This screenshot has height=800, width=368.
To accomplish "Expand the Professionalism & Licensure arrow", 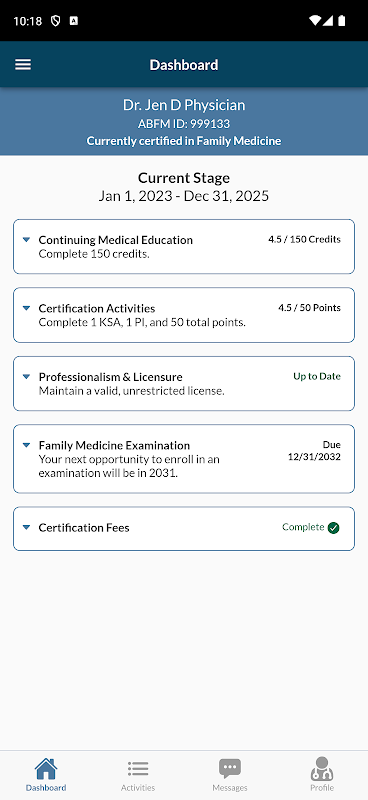I will pyautogui.click(x=27, y=377).
